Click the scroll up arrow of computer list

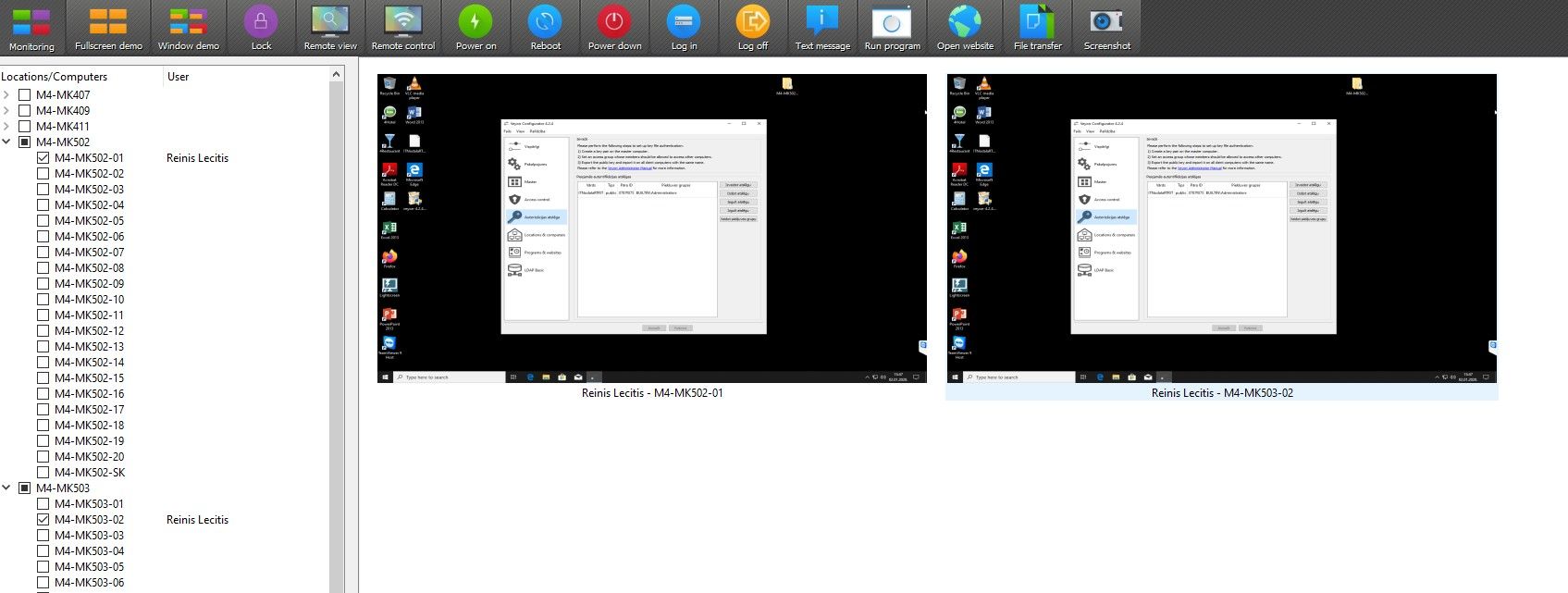337,74
